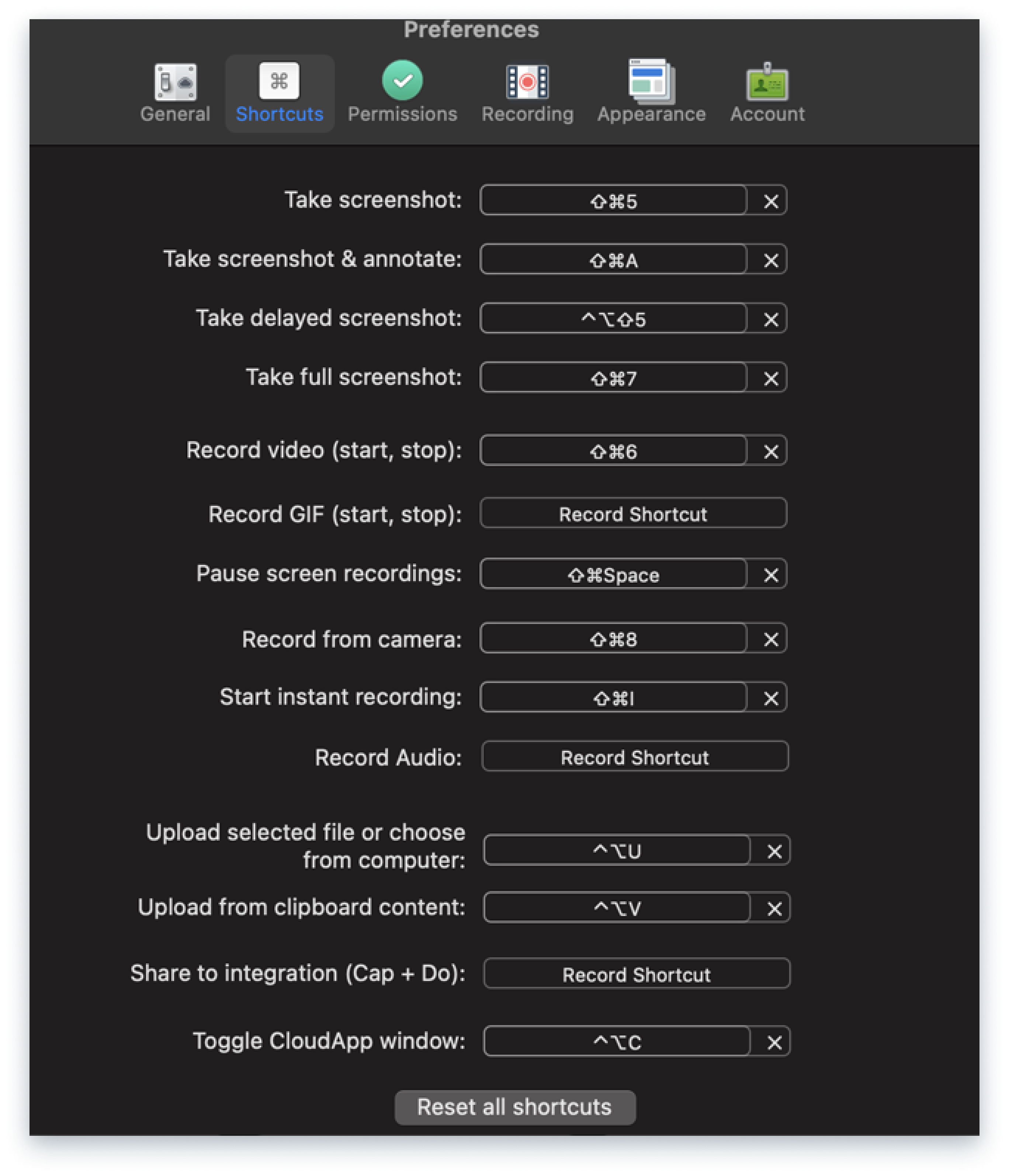Image resolution: width=1009 pixels, height=1176 pixels.
Task: Remove the Toggle CloudApp window shortcut
Action: 774,1042
